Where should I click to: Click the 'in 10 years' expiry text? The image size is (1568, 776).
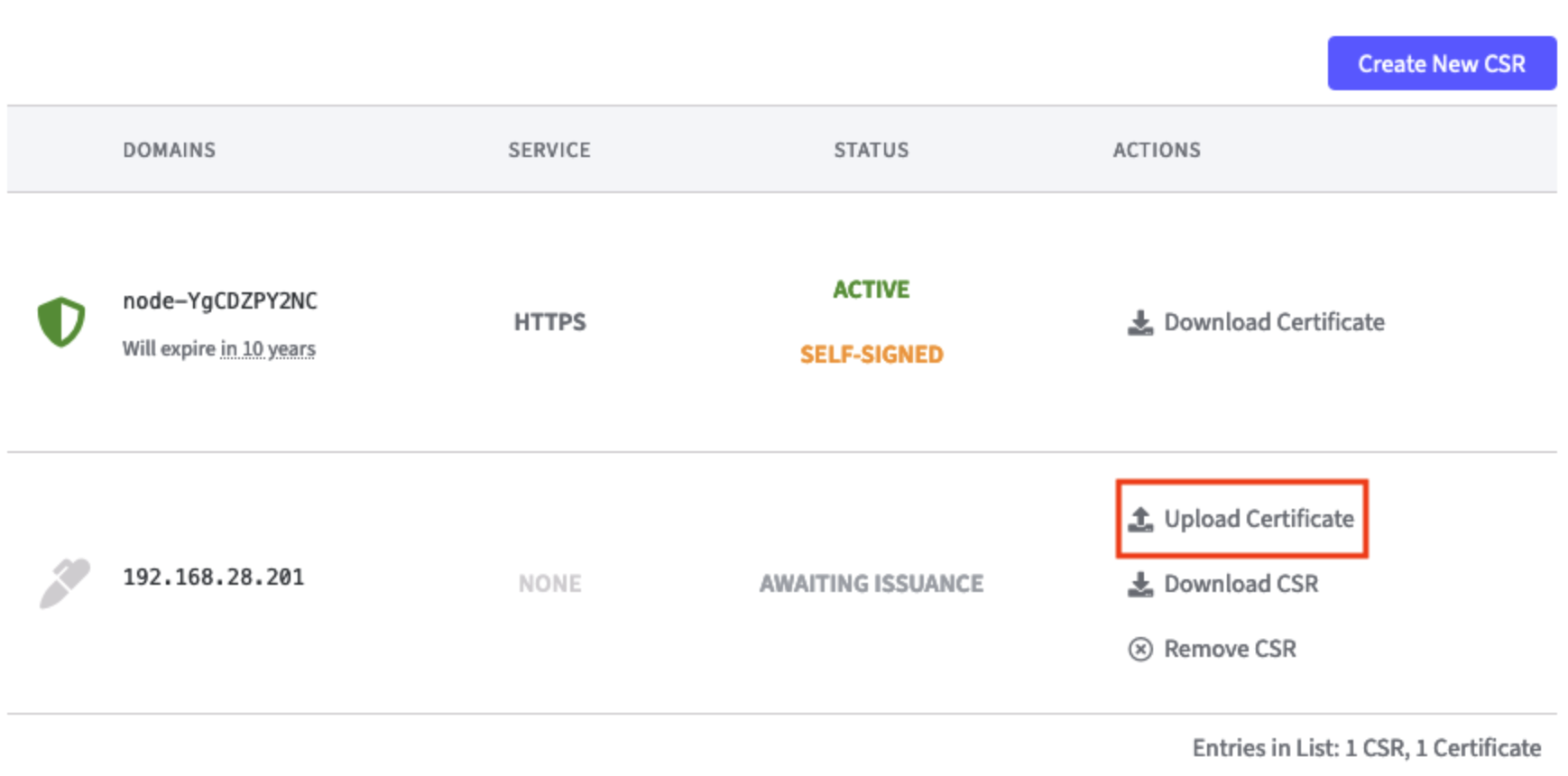pyautogui.click(x=268, y=348)
